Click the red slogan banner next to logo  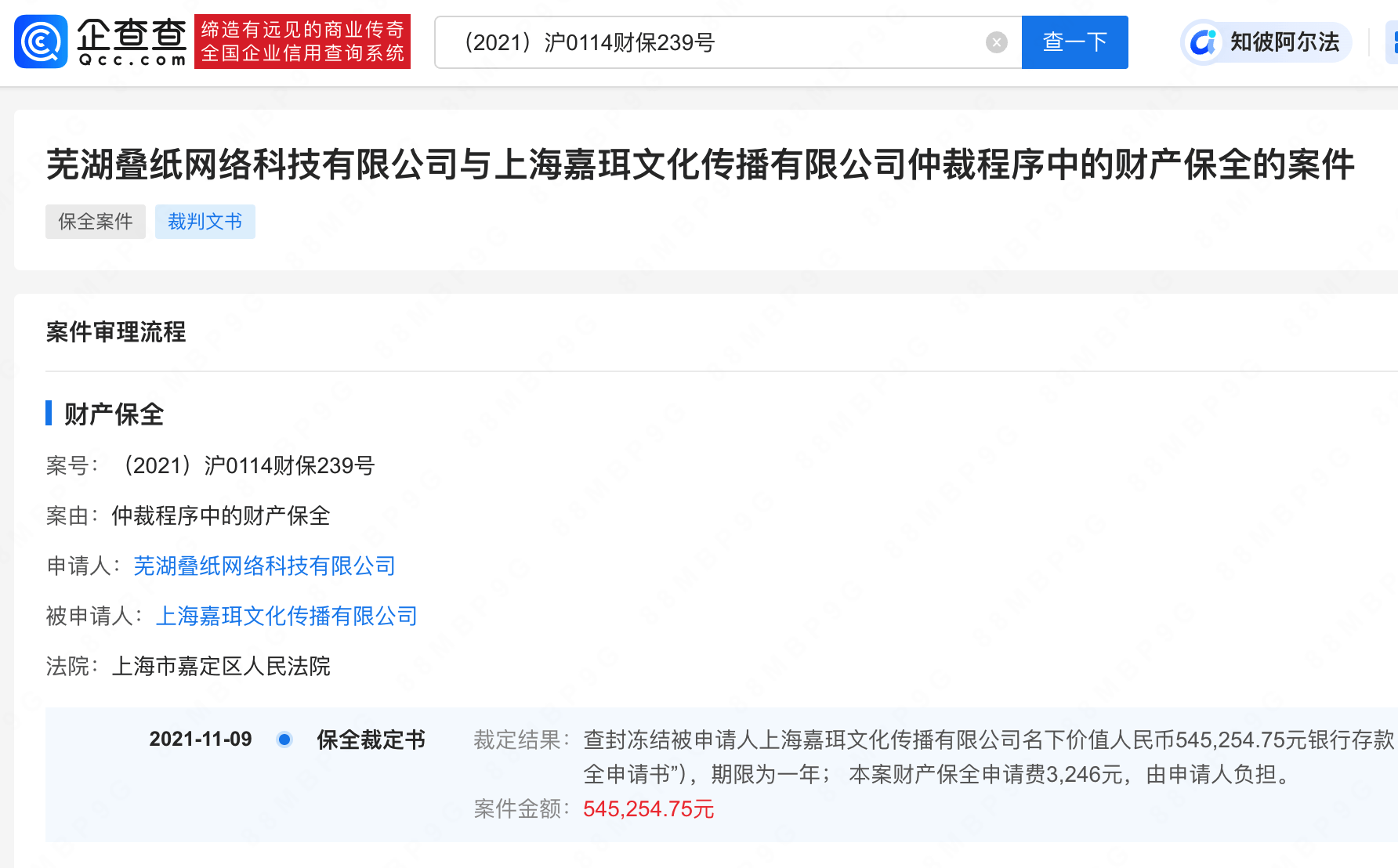(302, 42)
